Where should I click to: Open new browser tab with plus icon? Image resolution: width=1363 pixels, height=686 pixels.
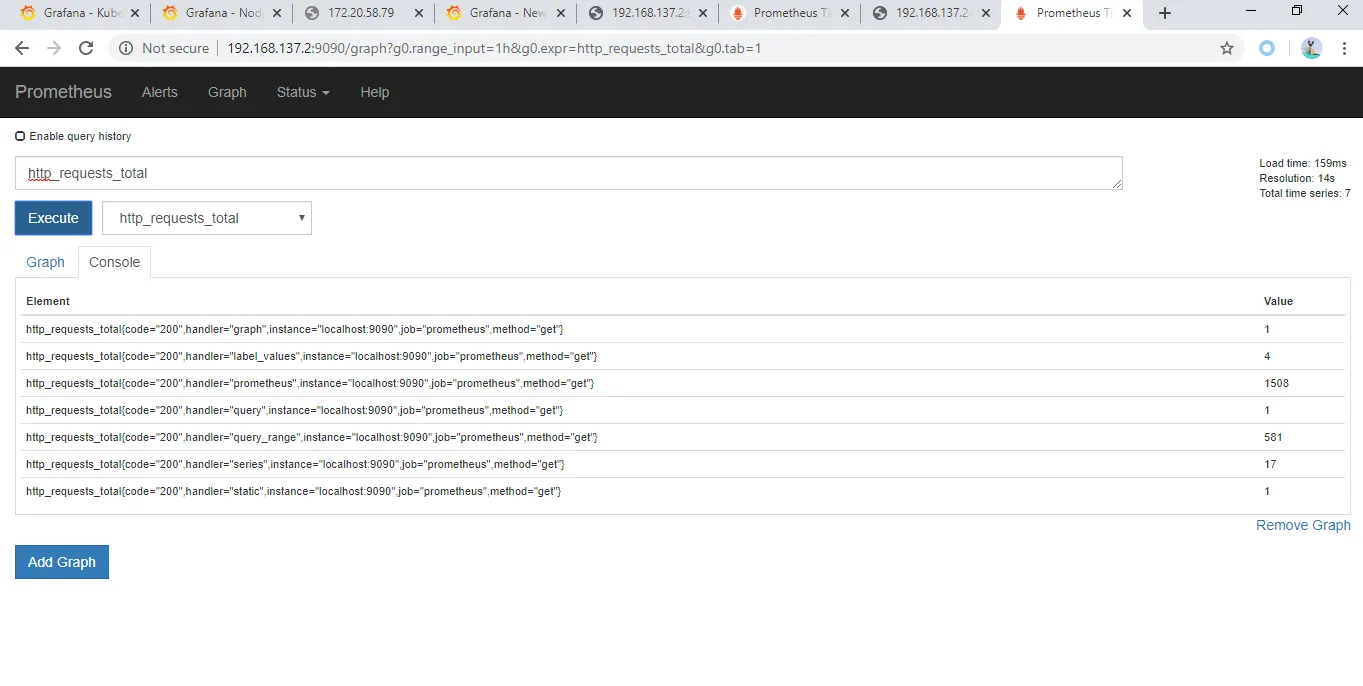coord(1164,13)
